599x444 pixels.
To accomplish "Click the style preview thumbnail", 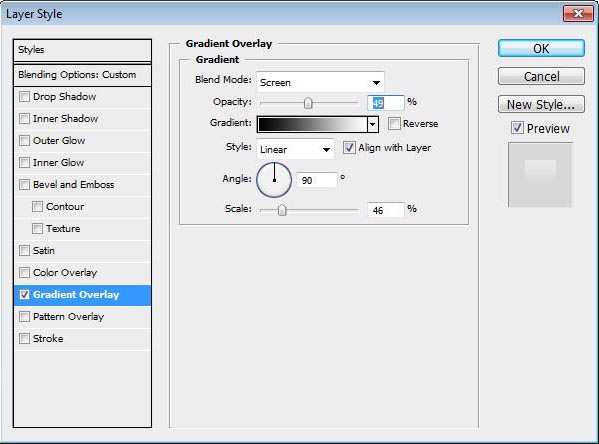I will [x=540, y=175].
